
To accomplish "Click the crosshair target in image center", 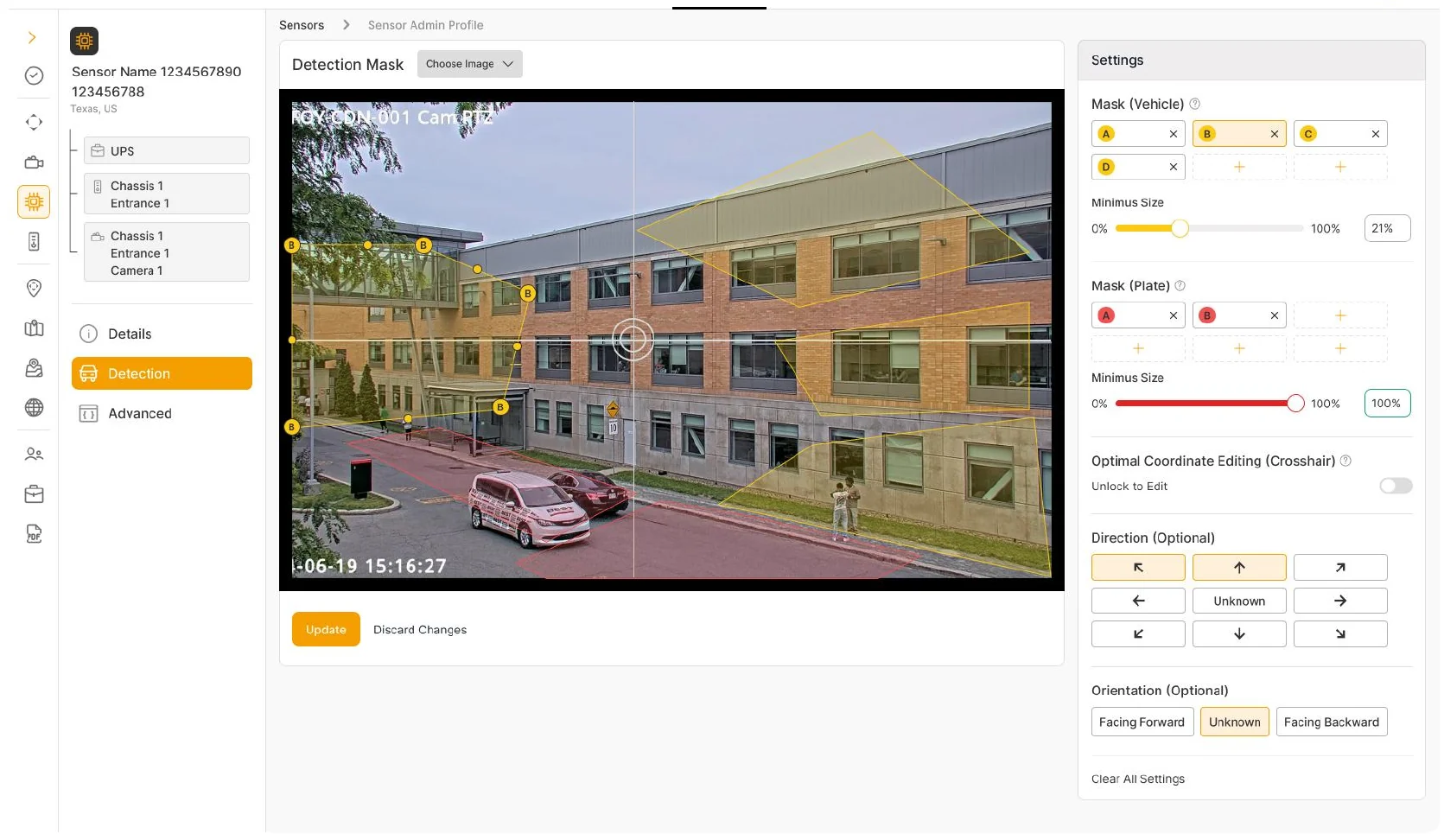I will (x=633, y=340).
